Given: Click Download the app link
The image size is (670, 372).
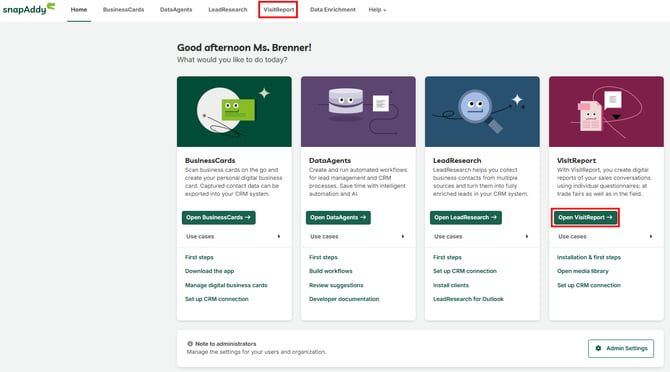Looking at the screenshot, I should point(209,271).
